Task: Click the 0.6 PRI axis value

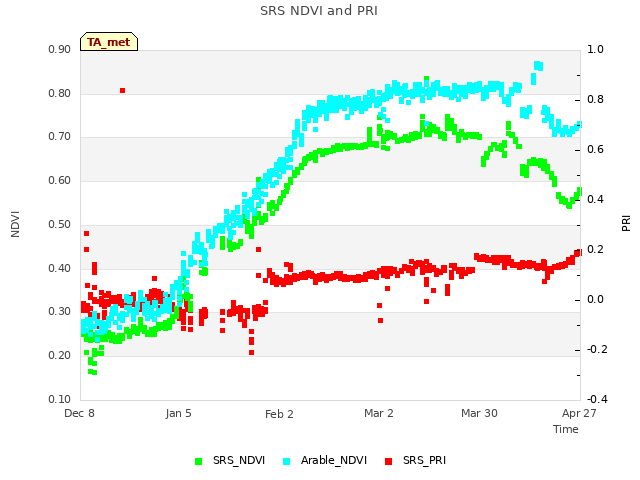Action: coord(595,149)
